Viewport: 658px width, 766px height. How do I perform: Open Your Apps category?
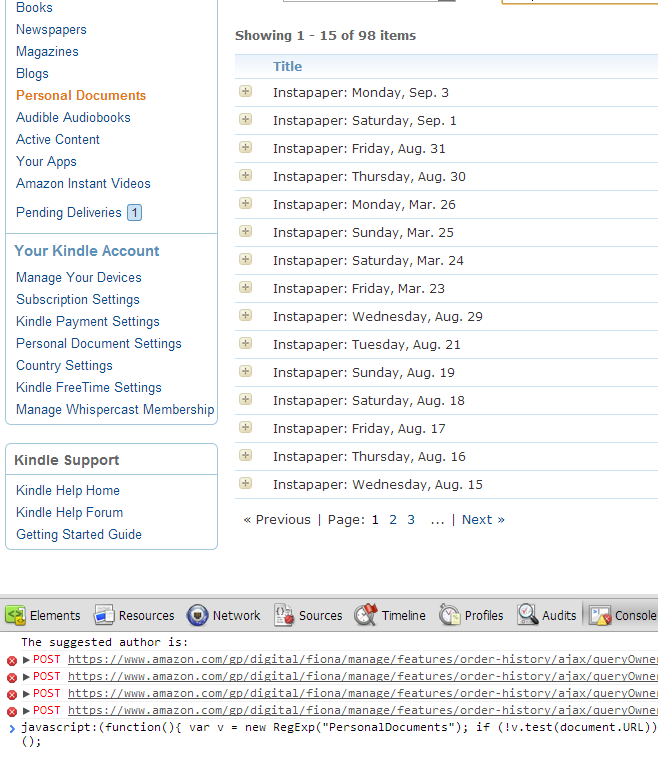coord(46,162)
